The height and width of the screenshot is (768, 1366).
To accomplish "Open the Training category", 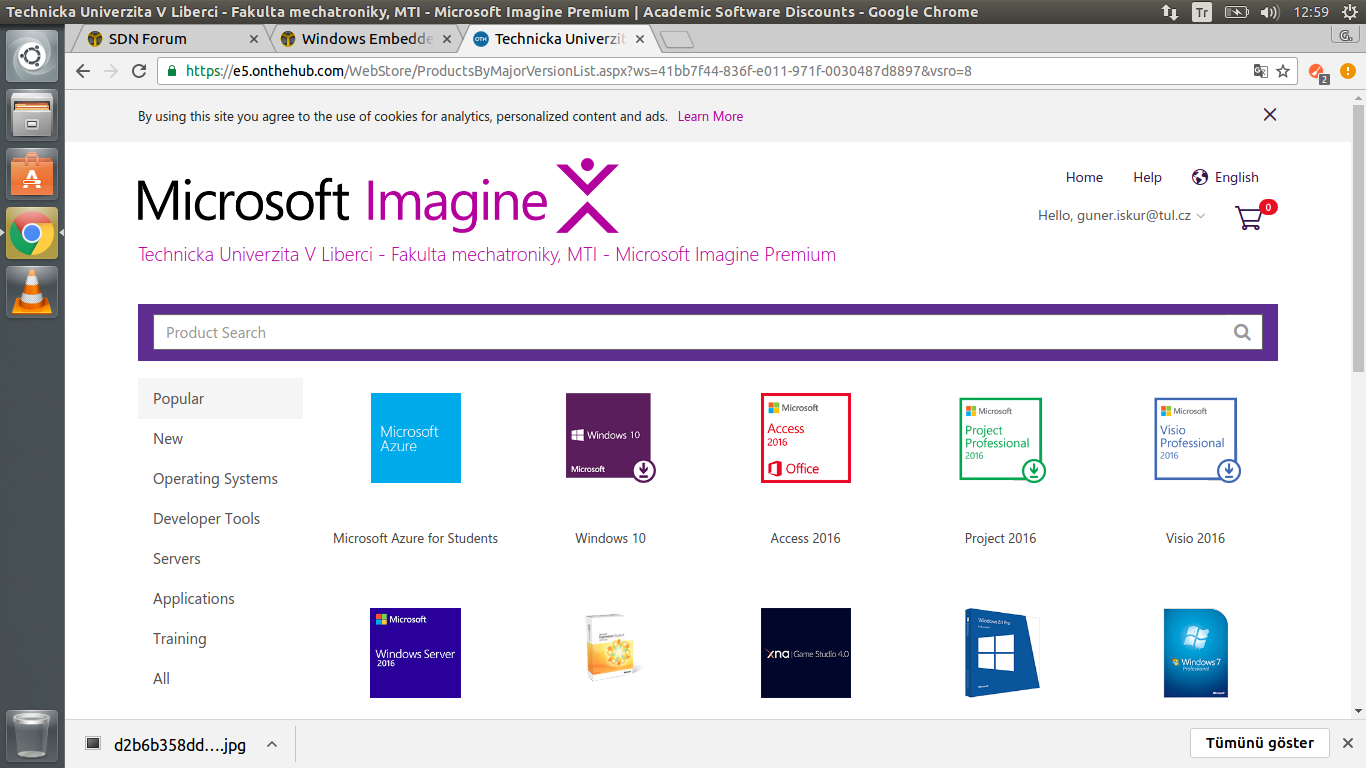I will [180, 638].
